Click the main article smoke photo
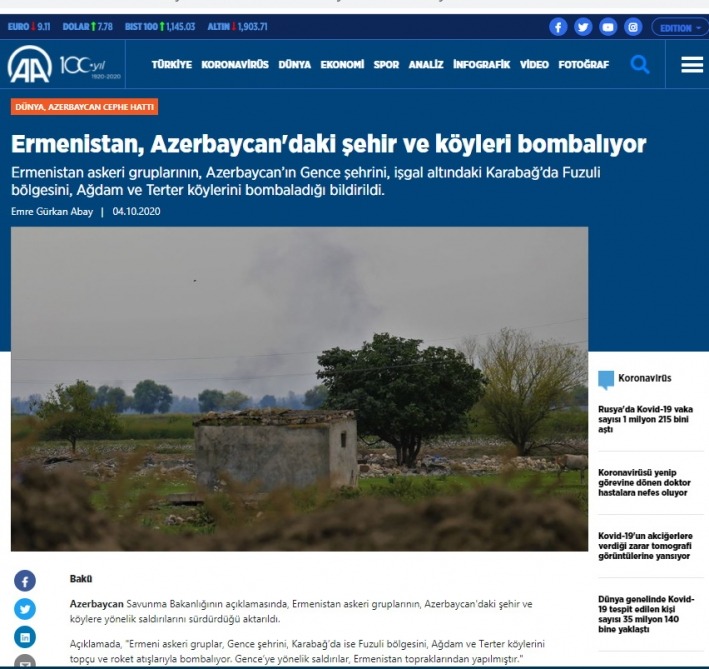 point(299,389)
